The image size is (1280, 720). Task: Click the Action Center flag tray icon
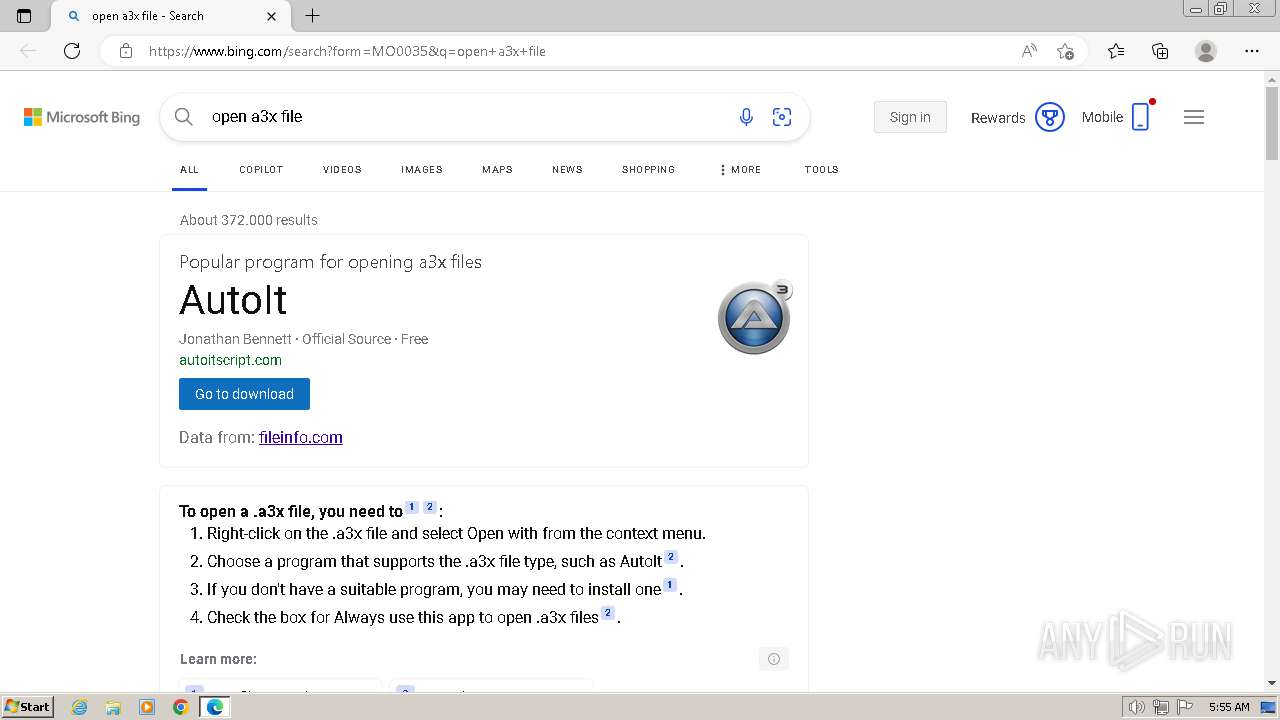1184,707
